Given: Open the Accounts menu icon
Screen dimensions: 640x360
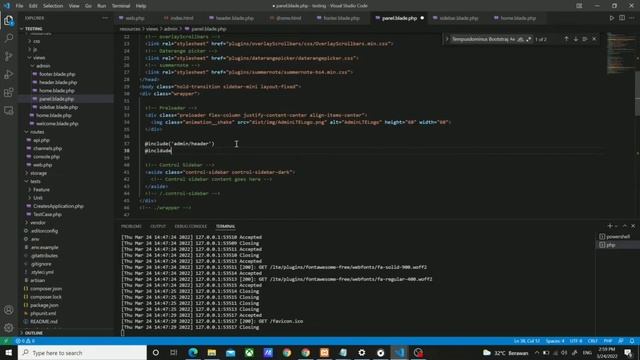Looking at the screenshot, I should coord(9,310).
